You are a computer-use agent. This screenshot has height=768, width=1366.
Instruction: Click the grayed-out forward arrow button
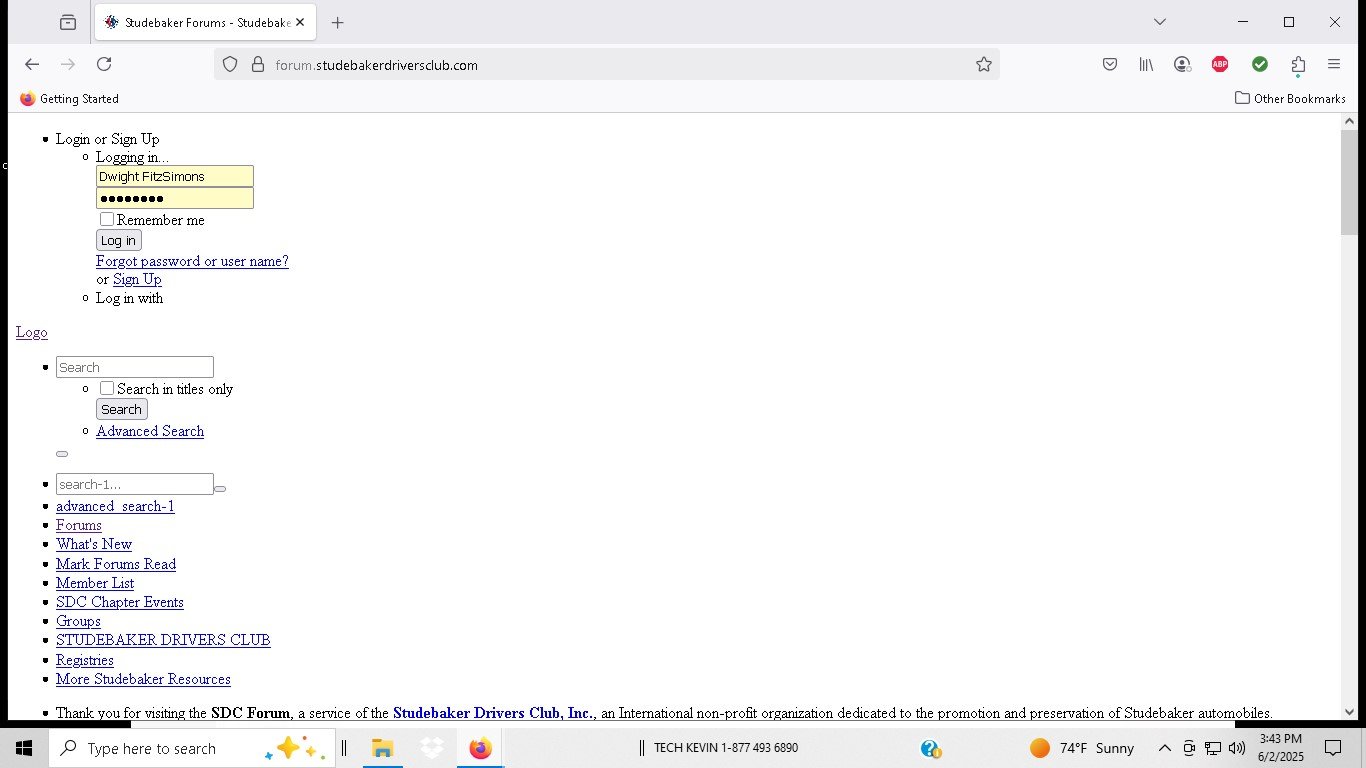point(68,64)
